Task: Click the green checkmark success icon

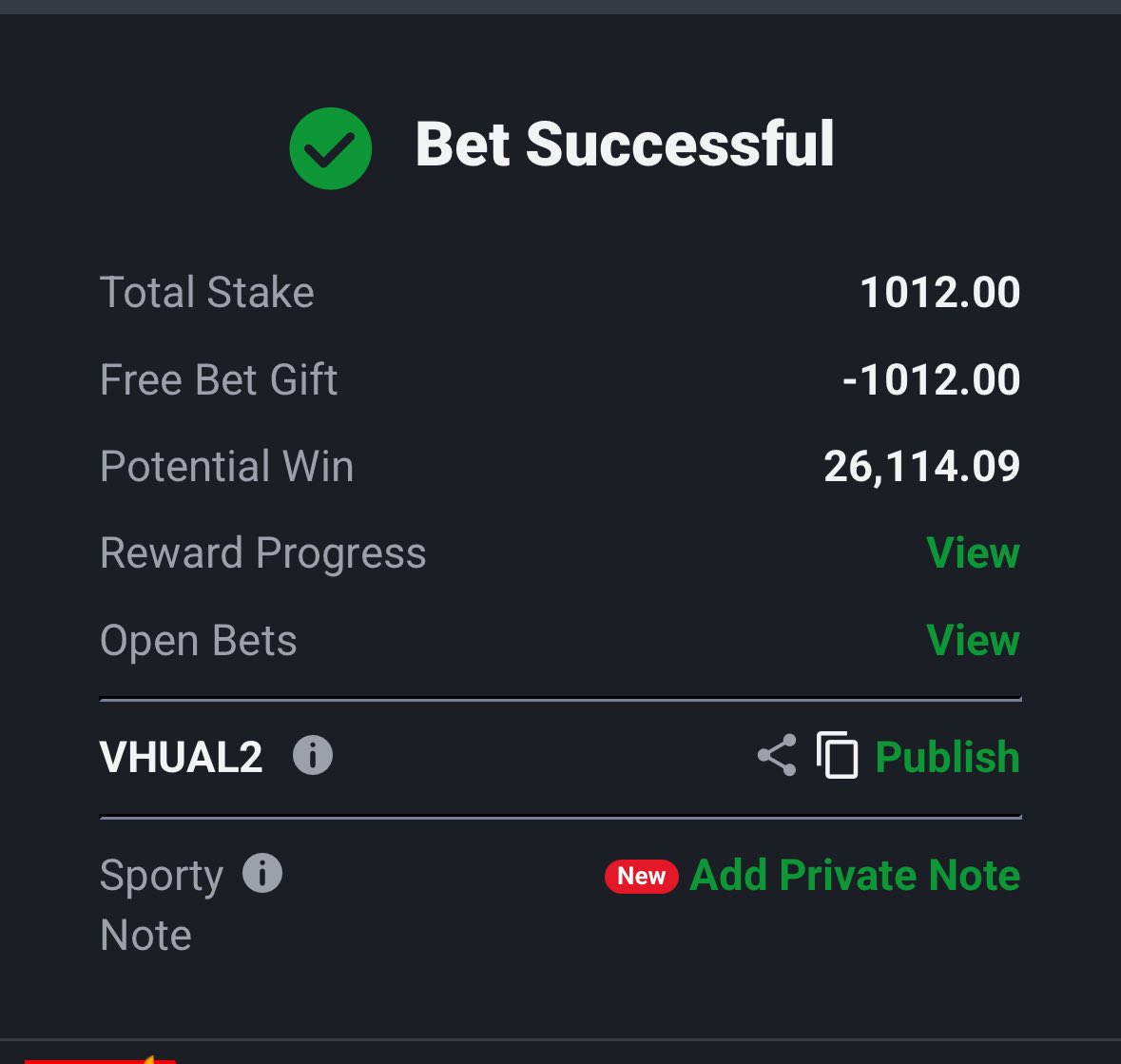Action: [x=330, y=148]
